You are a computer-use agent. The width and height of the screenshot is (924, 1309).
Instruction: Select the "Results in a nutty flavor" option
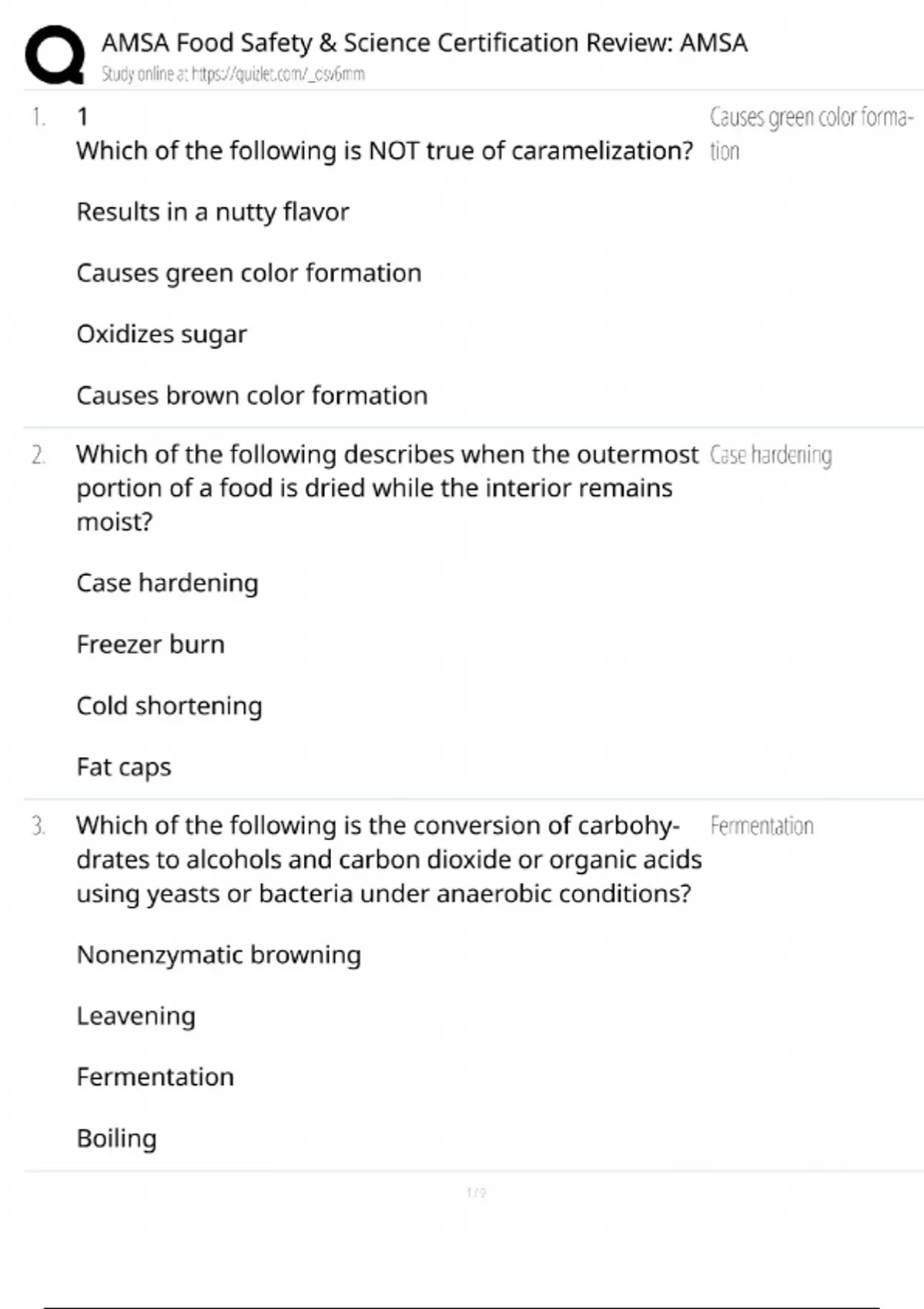tap(213, 212)
